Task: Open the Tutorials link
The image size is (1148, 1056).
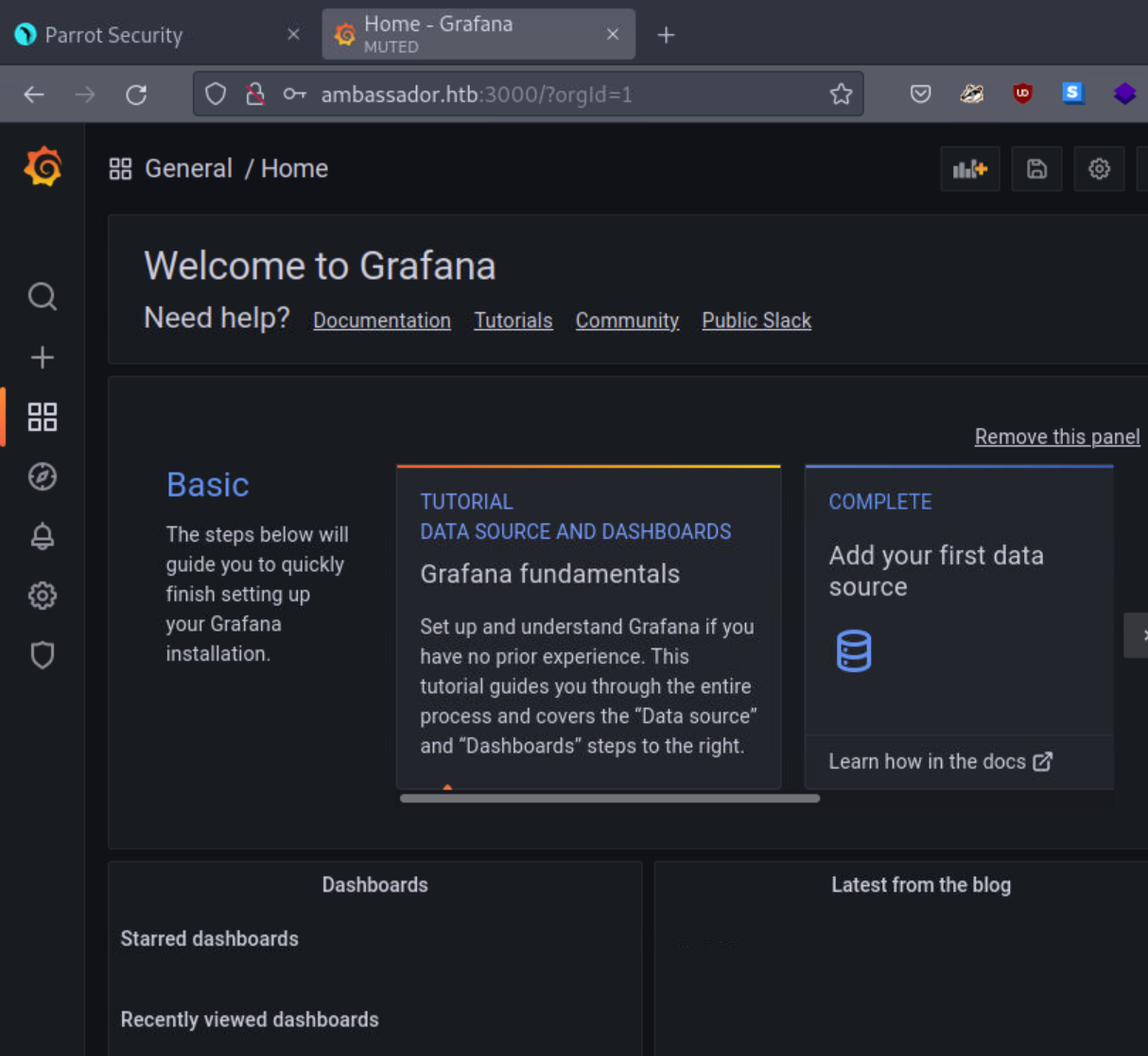Action: pyautogui.click(x=513, y=320)
